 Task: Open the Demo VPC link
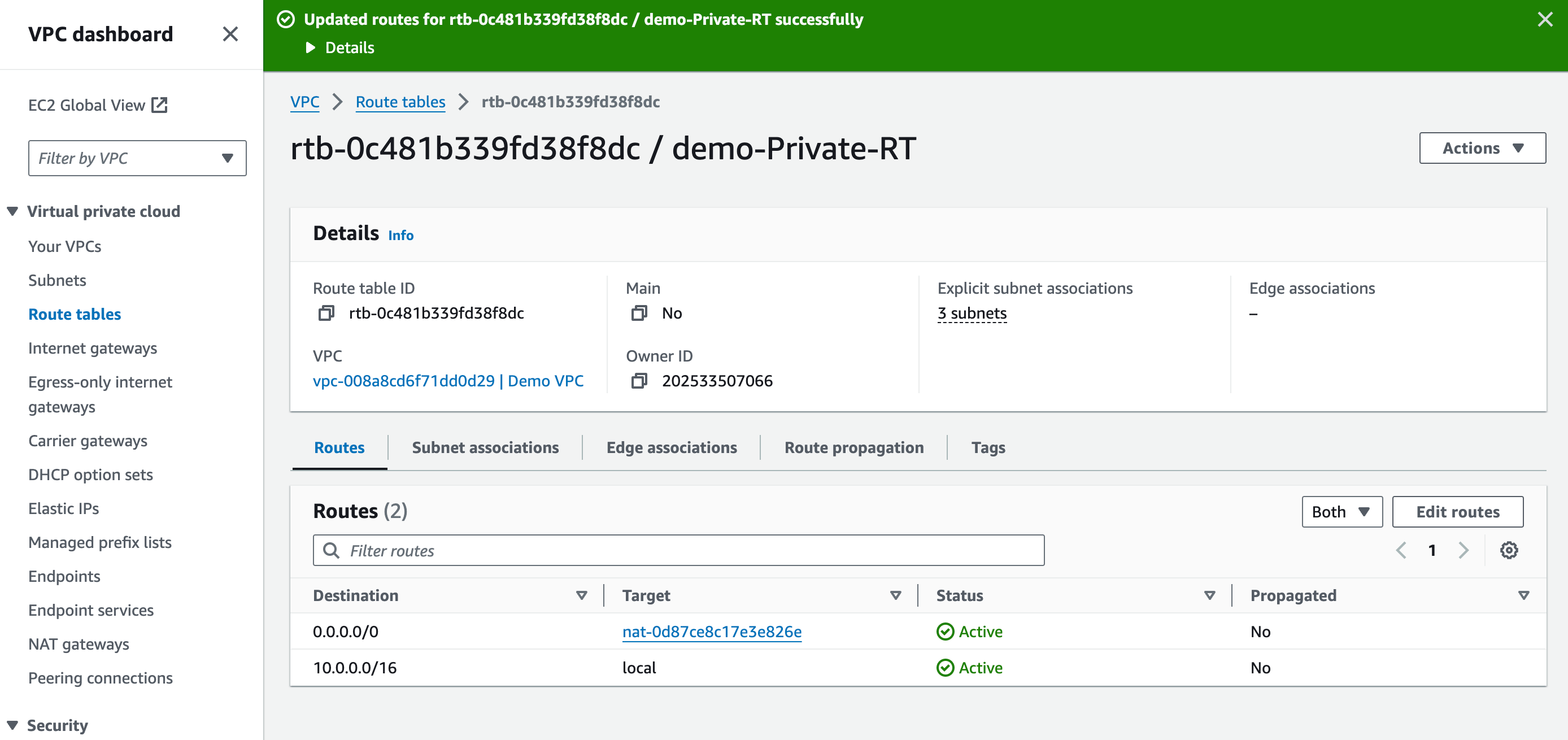click(x=448, y=381)
